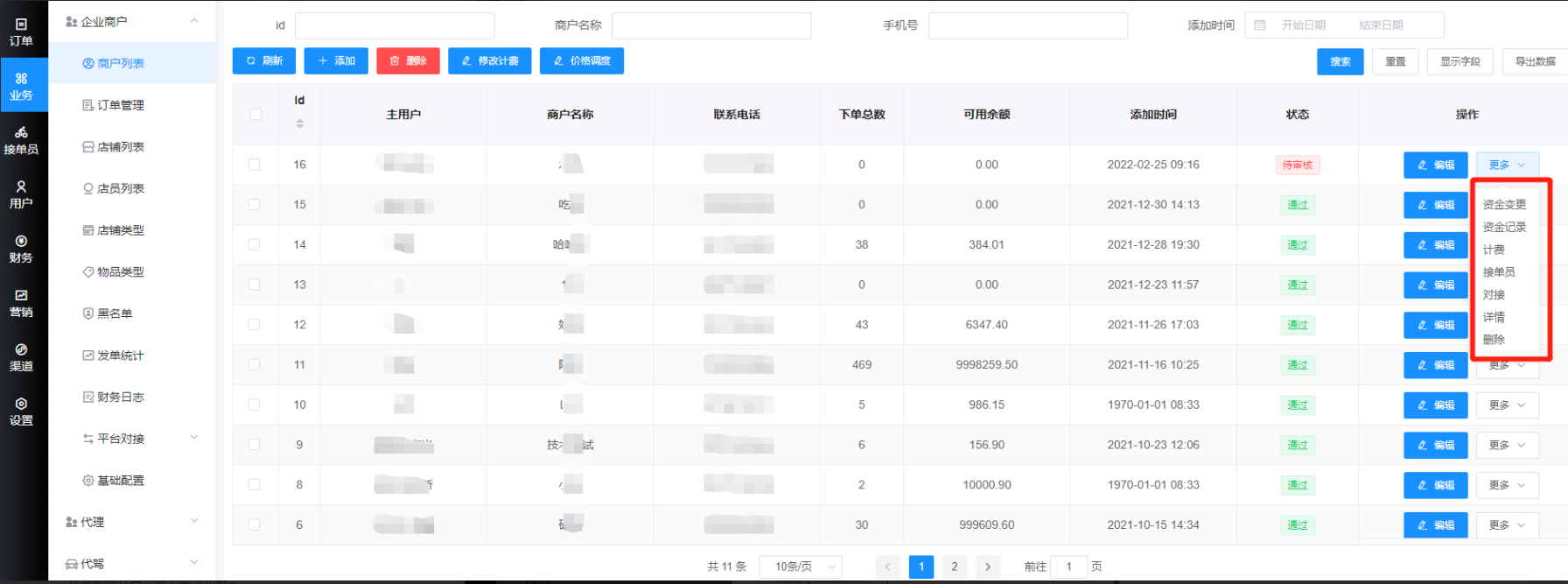Image resolution: width=1568 pixels, height=584 pixels.
Task: Check the row with Id 6
Action: click(x=255, y=524)
